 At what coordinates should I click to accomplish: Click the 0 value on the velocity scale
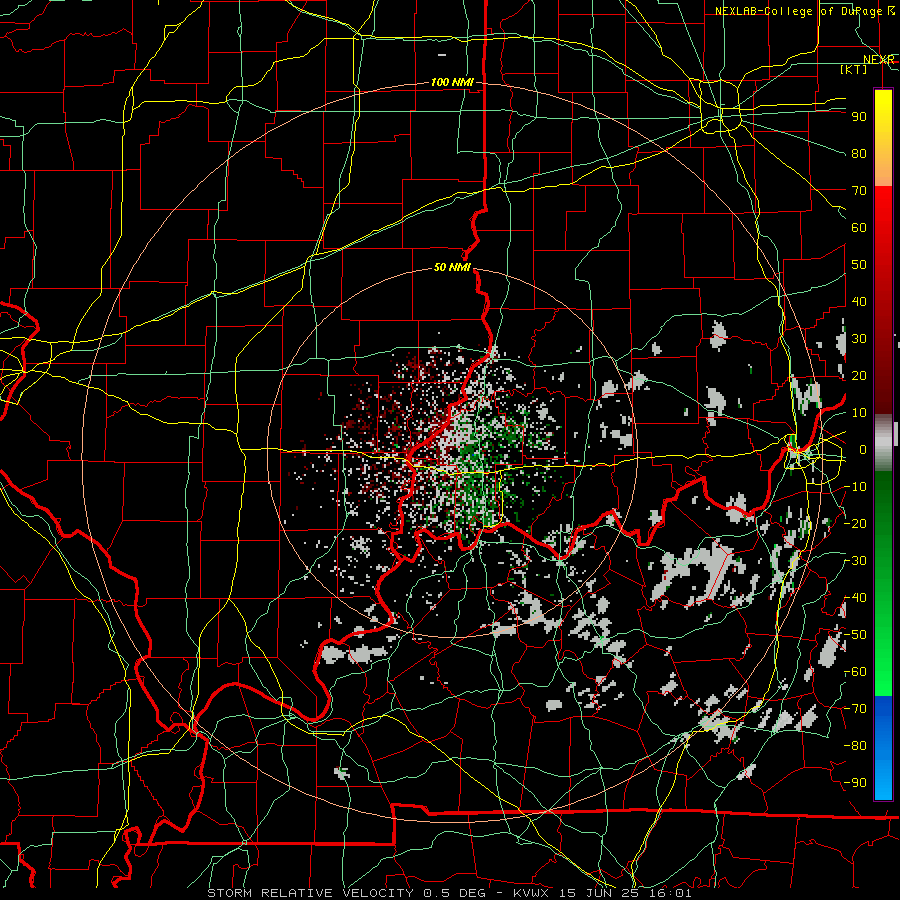click(x=863, y=450)
